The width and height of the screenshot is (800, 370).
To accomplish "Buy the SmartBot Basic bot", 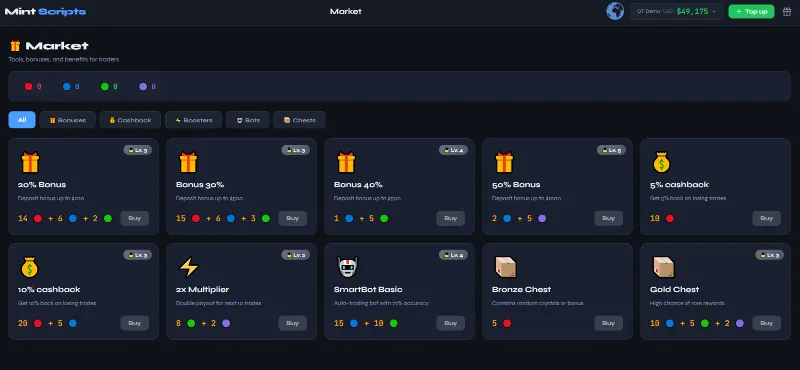I will point(451,323).
